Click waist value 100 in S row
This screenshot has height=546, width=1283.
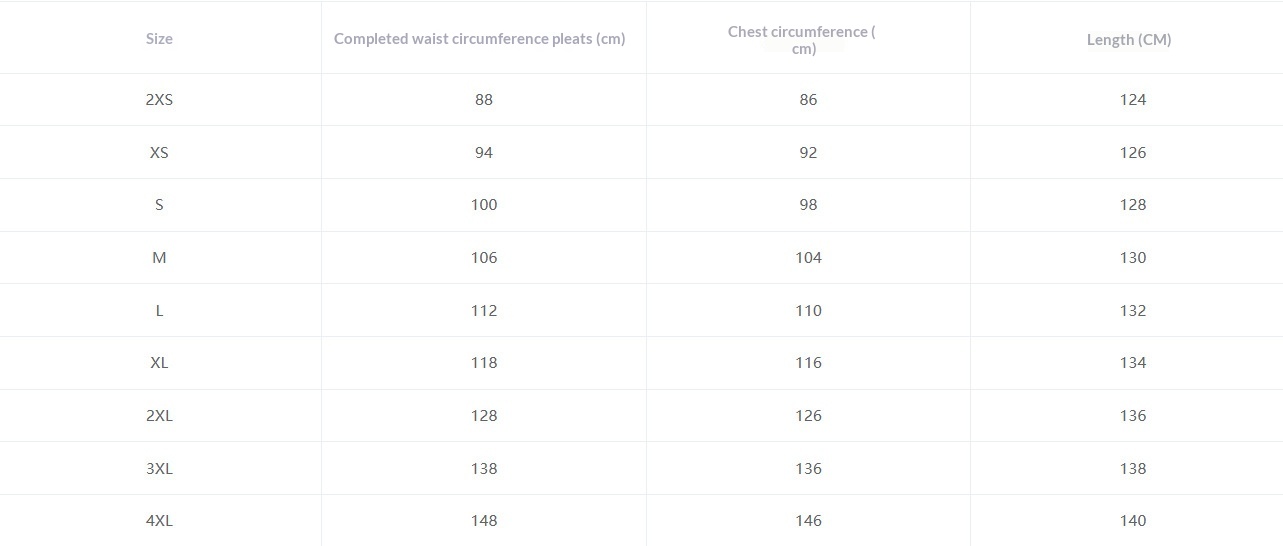pos(484,205)
